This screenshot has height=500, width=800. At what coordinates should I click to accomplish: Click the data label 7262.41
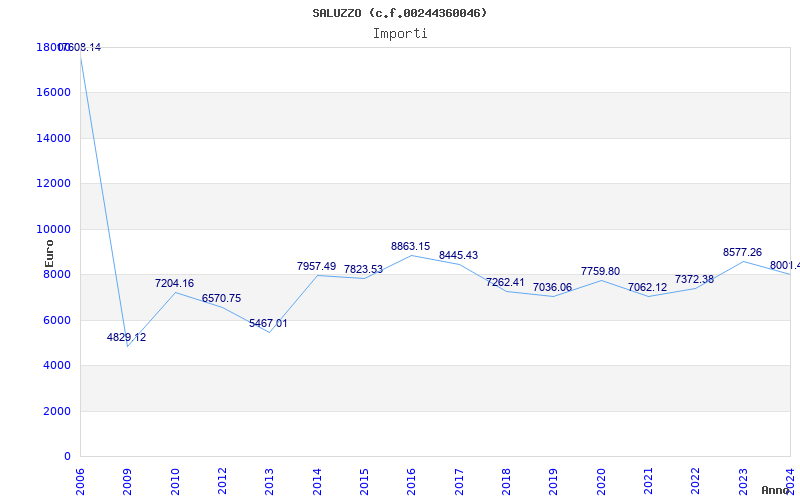point(505,282)
